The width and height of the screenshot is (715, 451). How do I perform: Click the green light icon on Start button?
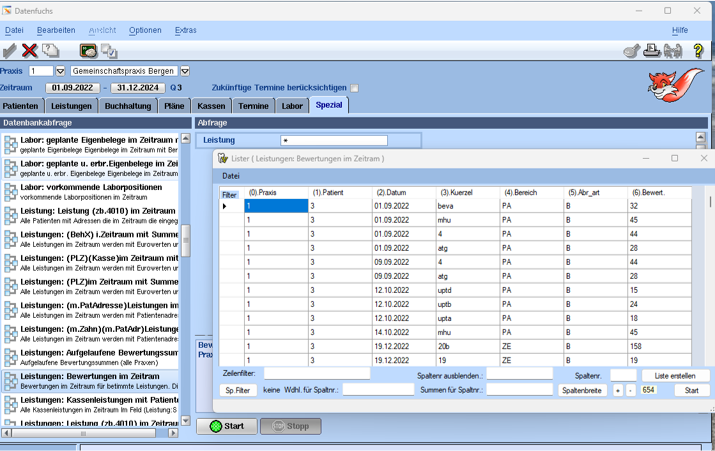click(216, 426)
